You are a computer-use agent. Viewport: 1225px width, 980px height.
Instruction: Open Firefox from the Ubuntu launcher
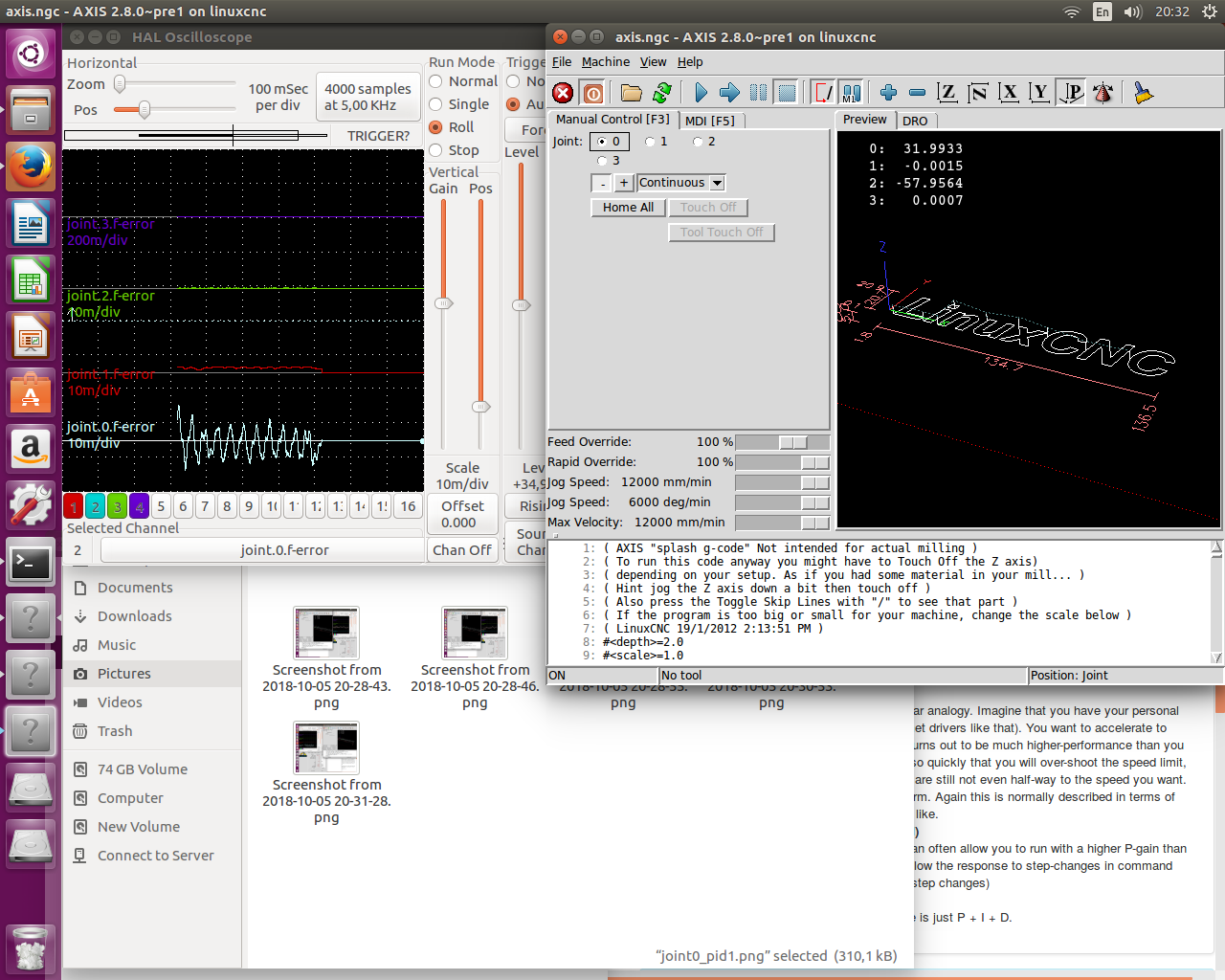(x=31, y=167)
